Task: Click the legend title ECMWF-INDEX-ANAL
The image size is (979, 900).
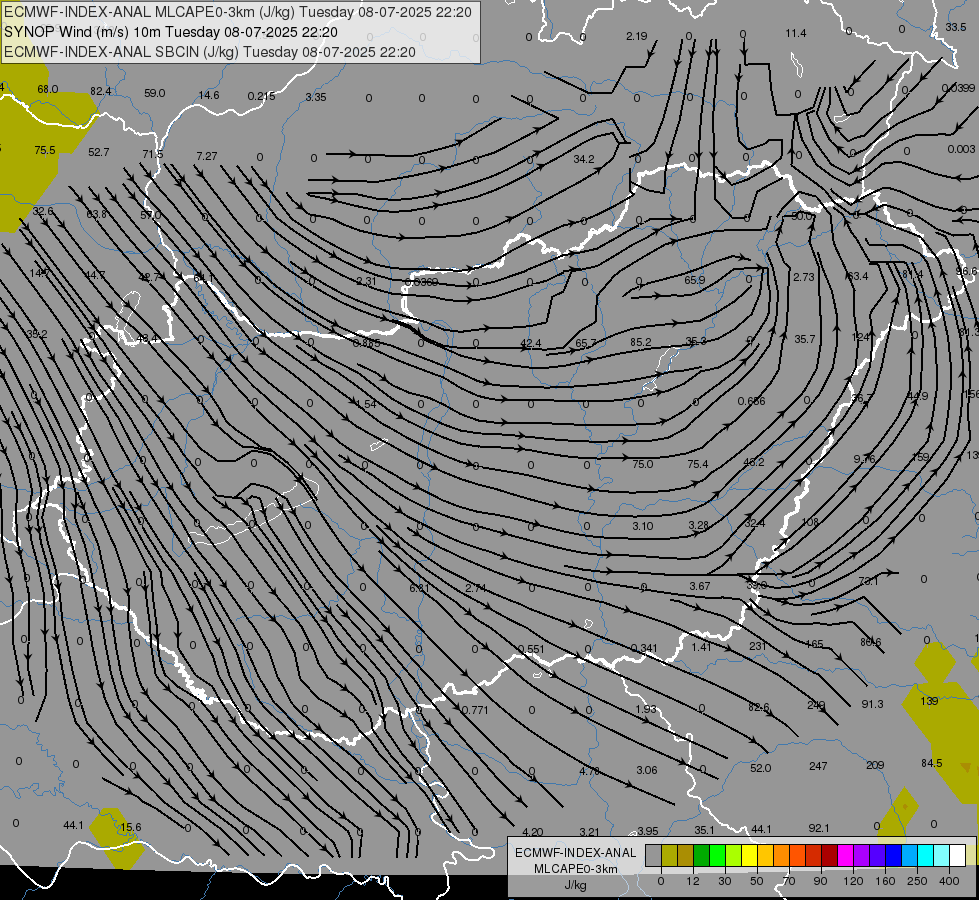Action: click(x=576, y=853)
